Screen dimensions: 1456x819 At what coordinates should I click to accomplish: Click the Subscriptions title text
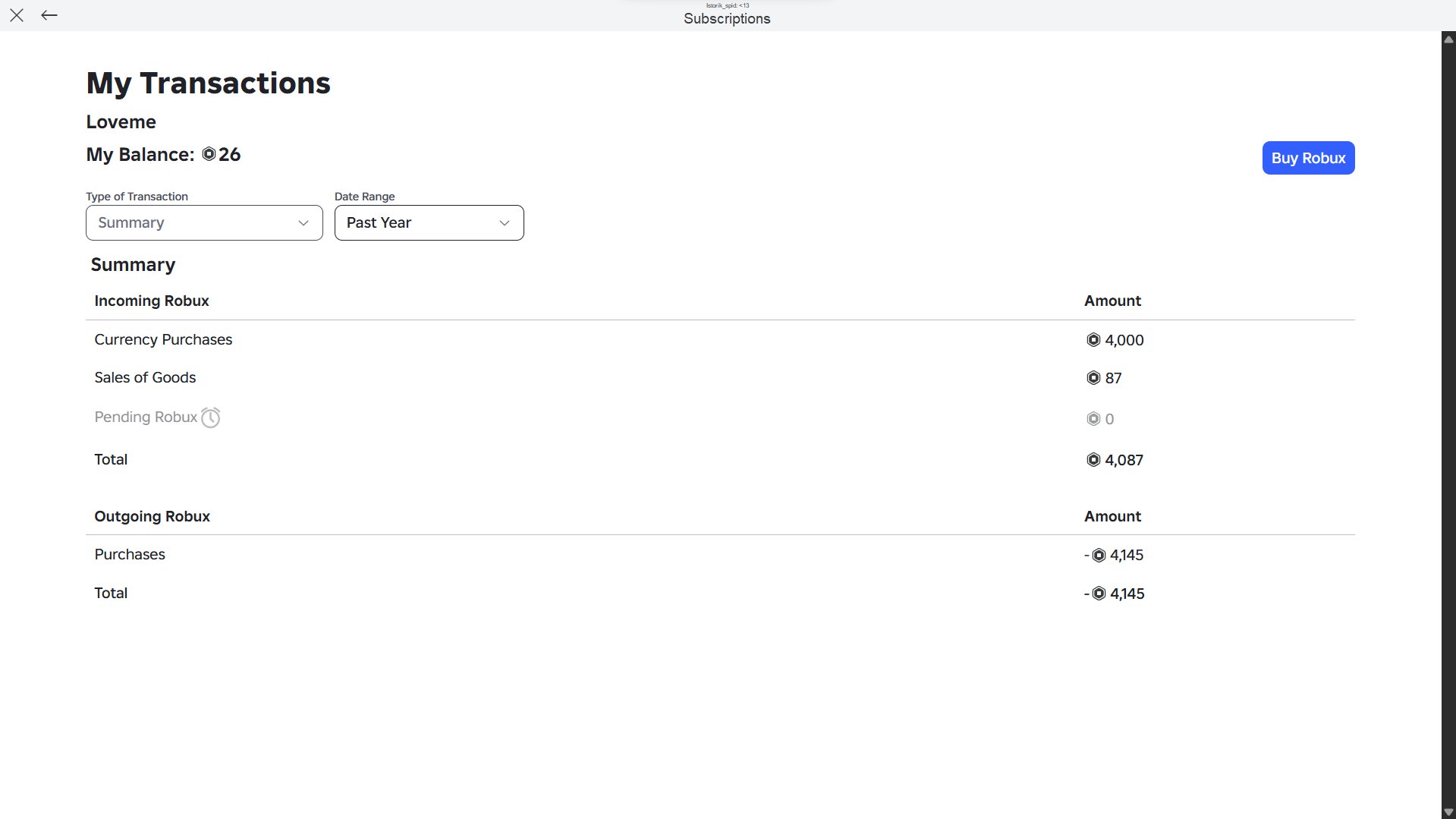pyautogui.click(x=727, y=19)
